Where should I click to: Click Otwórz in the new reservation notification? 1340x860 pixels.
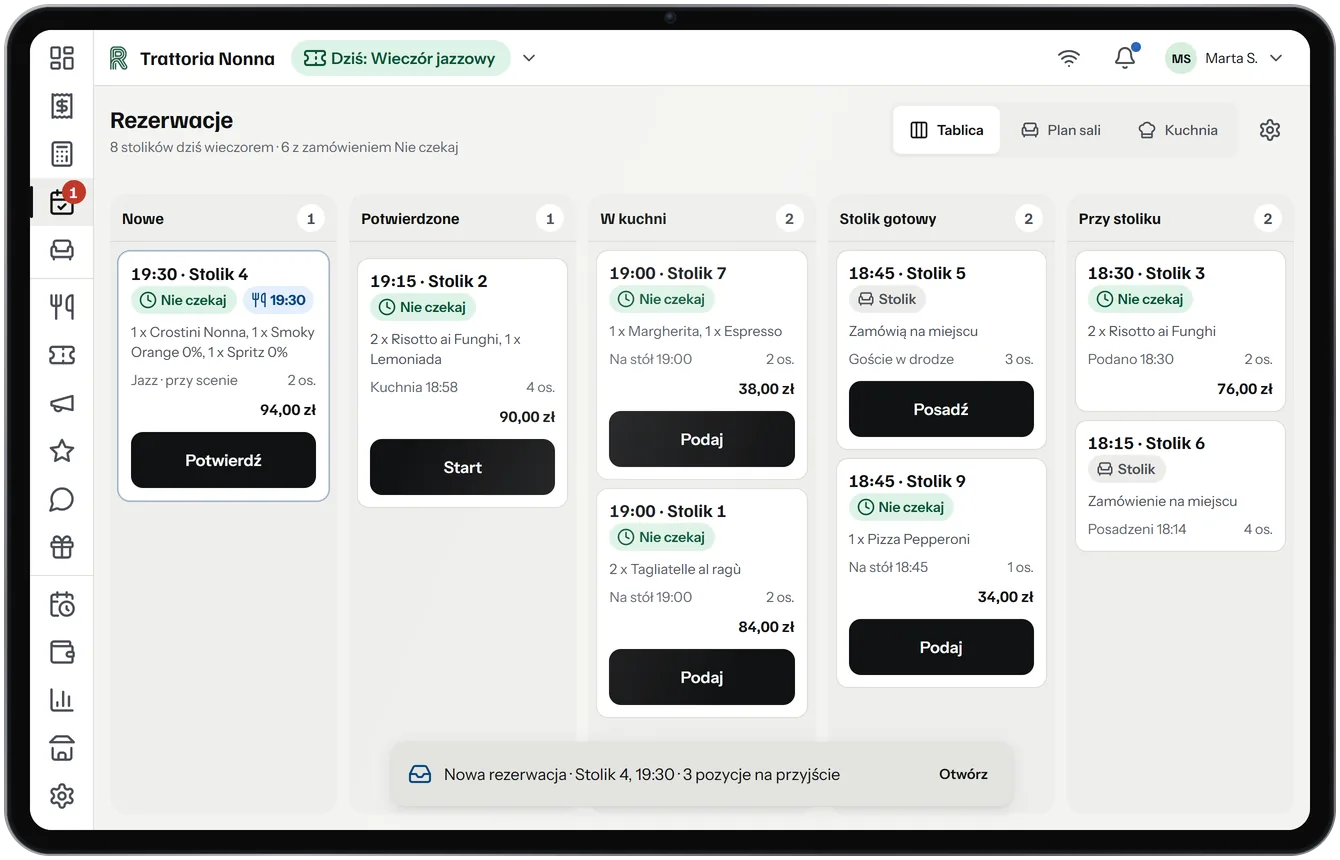[963, 774]
